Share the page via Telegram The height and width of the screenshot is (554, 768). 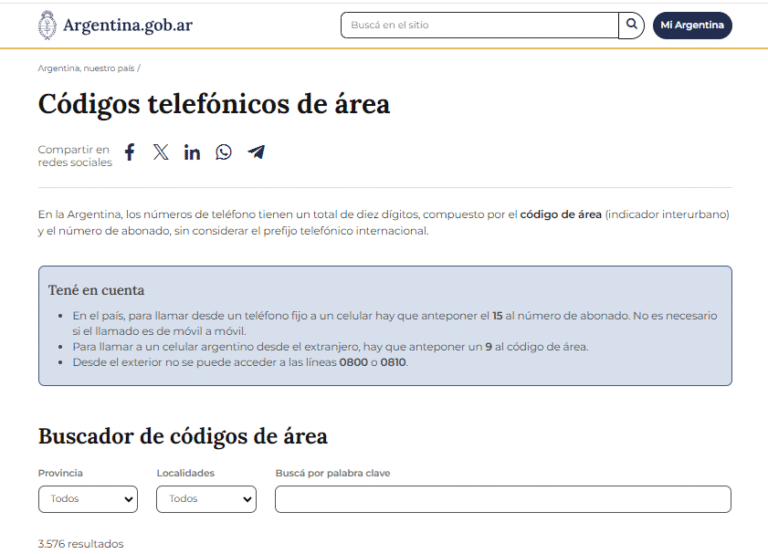pos(256,152)
